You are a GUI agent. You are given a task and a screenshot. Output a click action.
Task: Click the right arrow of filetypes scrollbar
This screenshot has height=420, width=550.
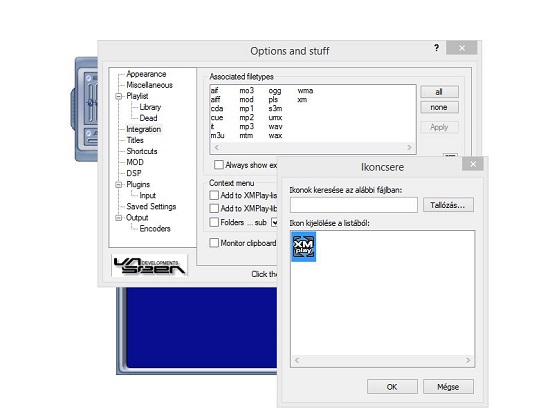pyautogui.click(x=409, y=147)
